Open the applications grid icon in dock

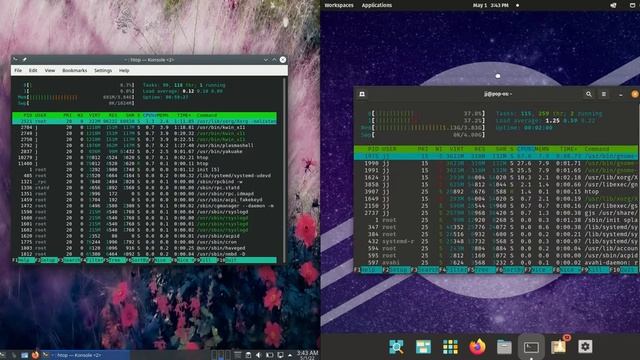(450, 347)
